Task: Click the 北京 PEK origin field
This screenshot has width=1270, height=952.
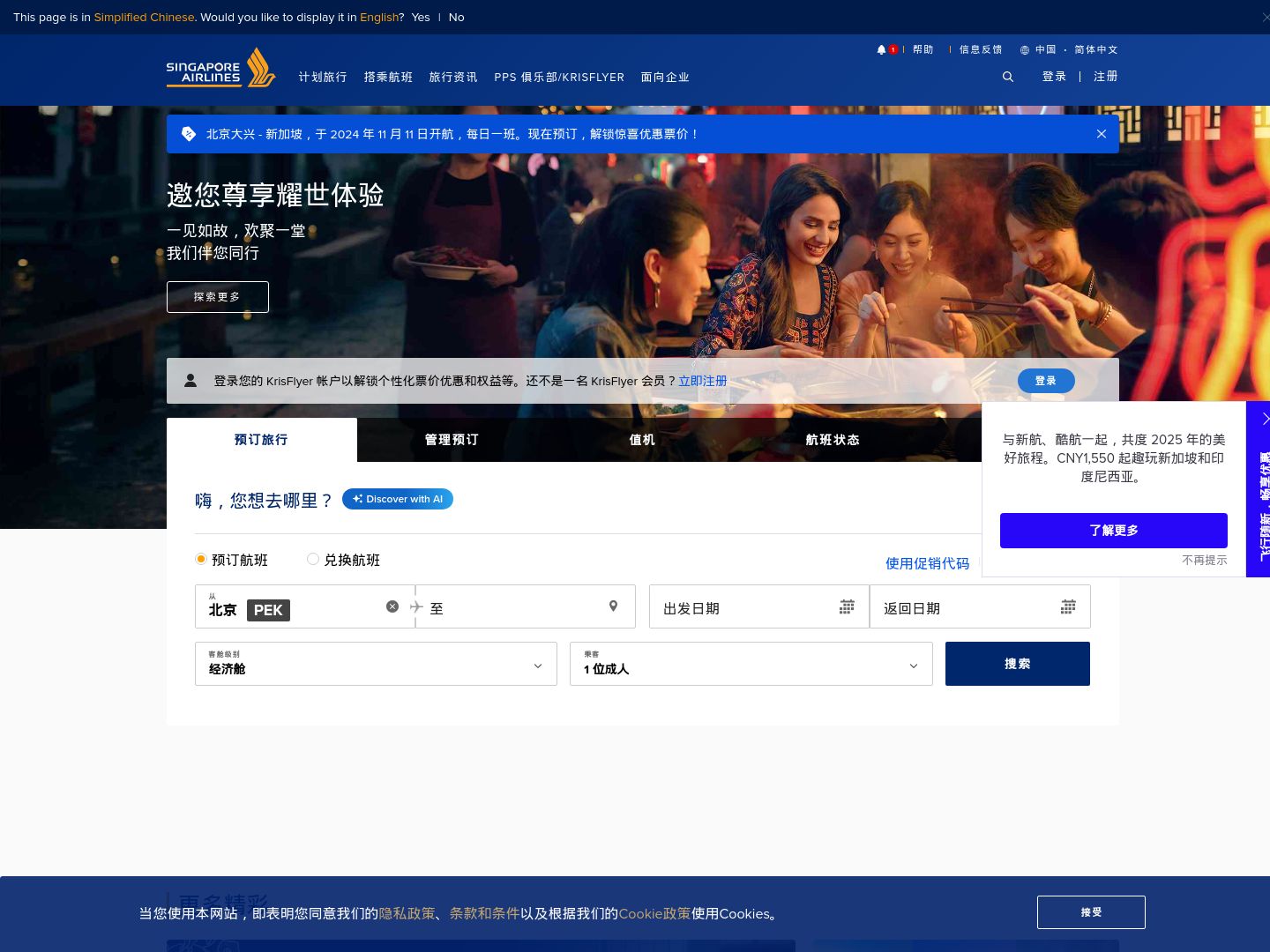Action: pos(304,606)
